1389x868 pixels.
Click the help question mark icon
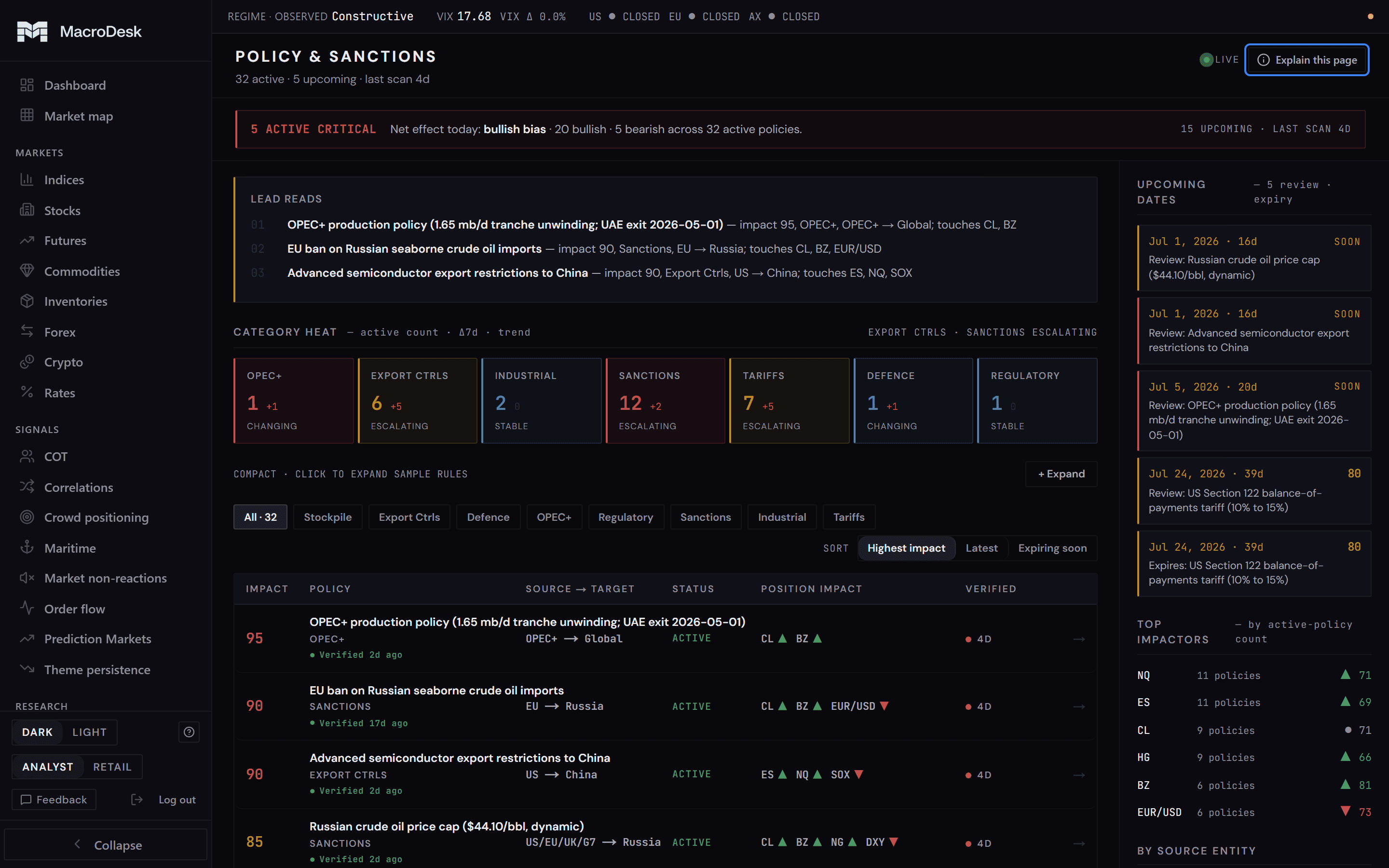tap(189, 732)
